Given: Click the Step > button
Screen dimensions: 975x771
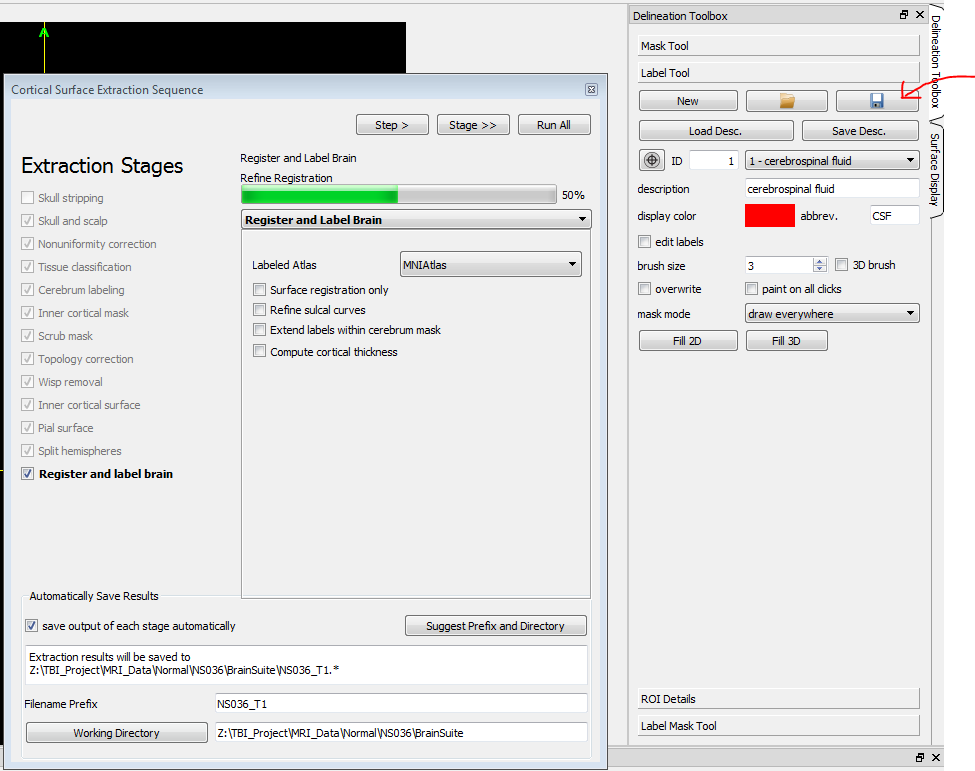Looking at the screenshot, I should pos(392,124).
